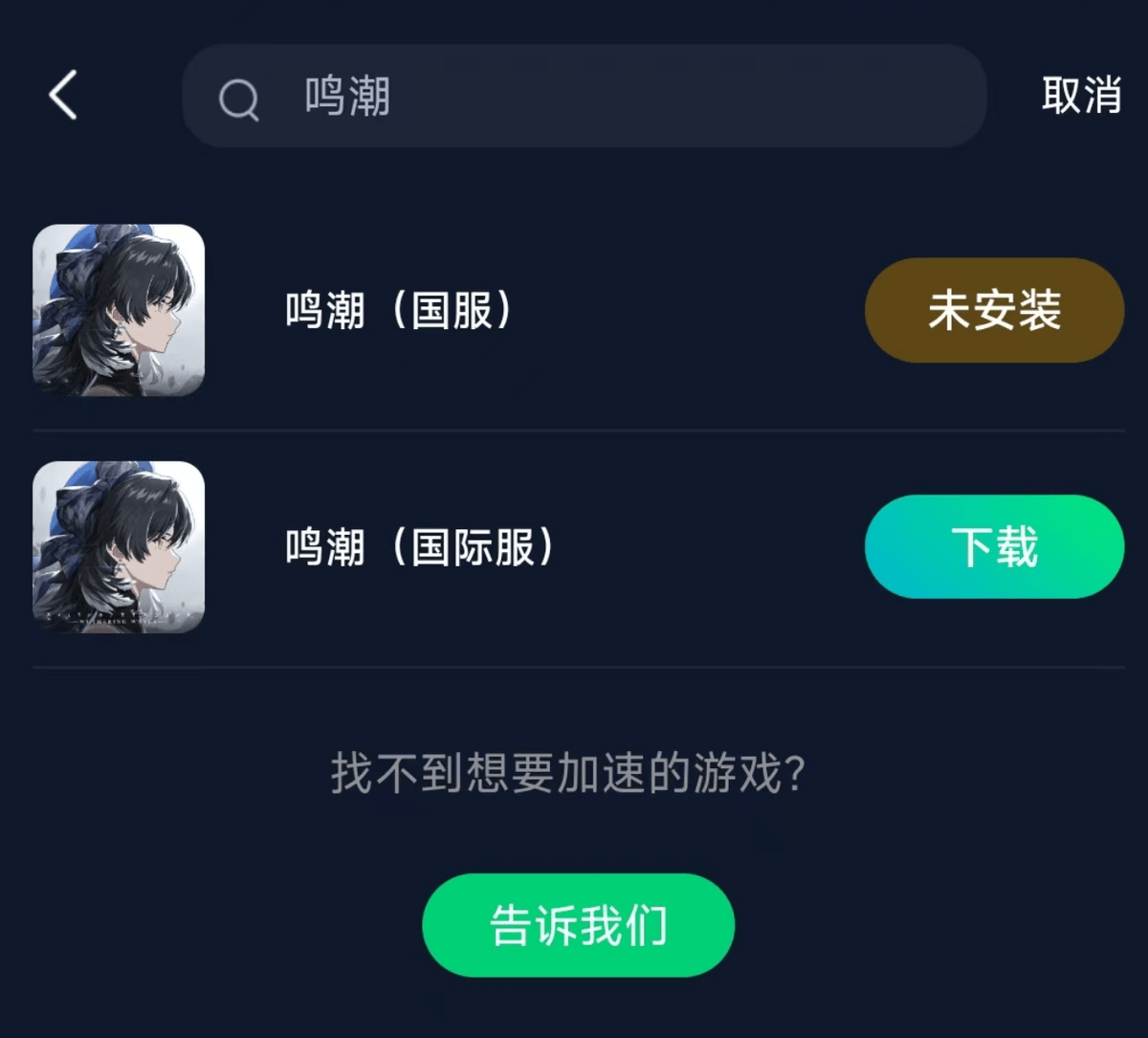The image size is (1148, 1038).
Task: Report a missing game via 告诉我们
Action: [x=578, y=925]
